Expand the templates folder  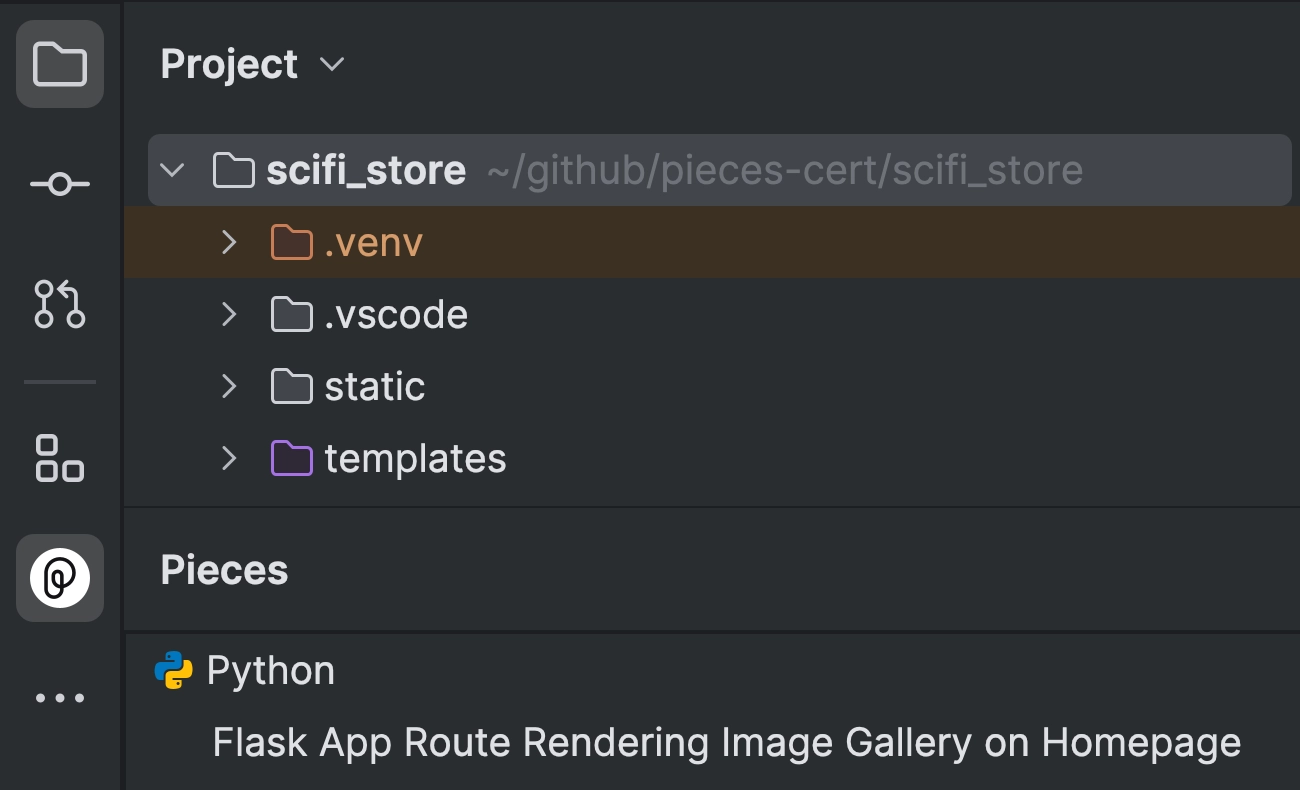click(x=229, y=458)
